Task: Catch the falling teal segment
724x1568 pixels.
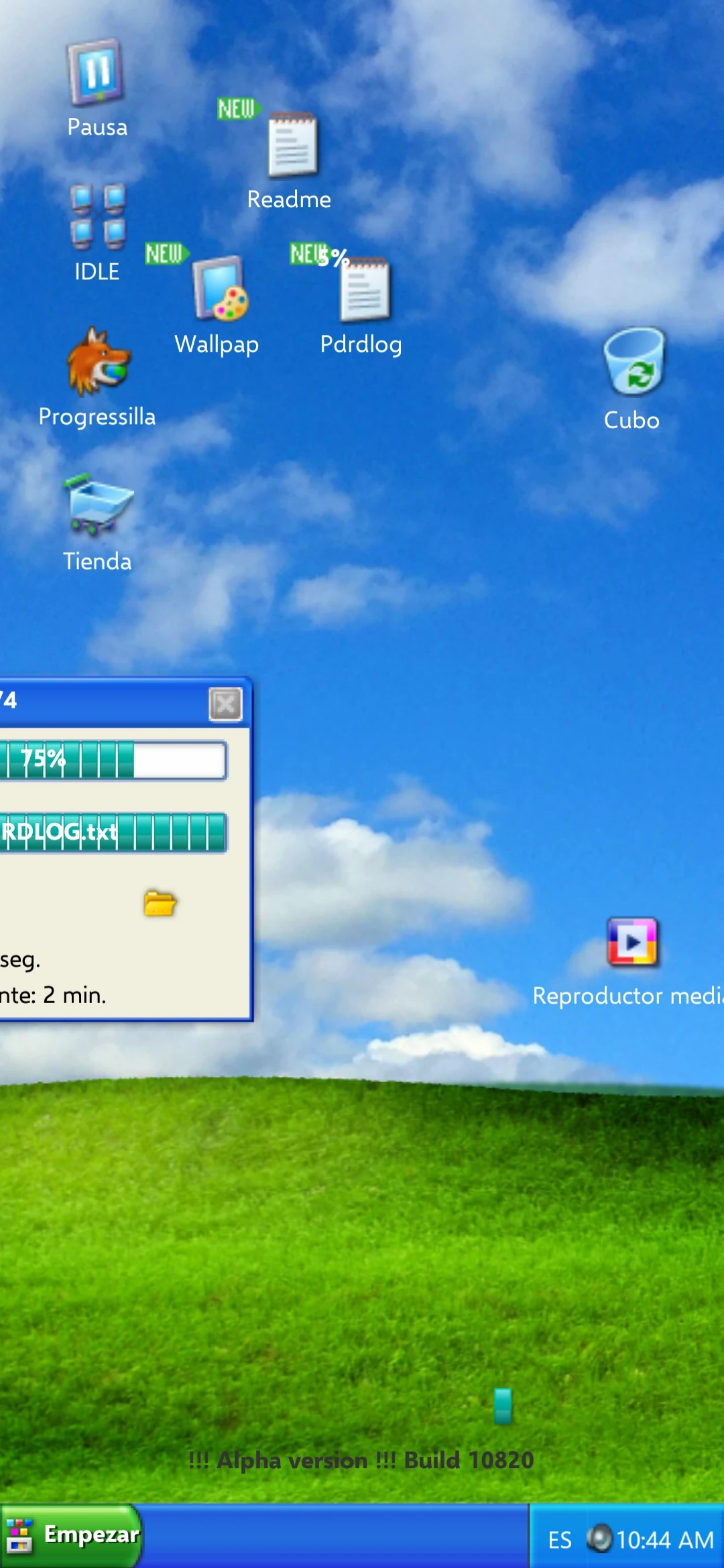Action: point(503,1406)
